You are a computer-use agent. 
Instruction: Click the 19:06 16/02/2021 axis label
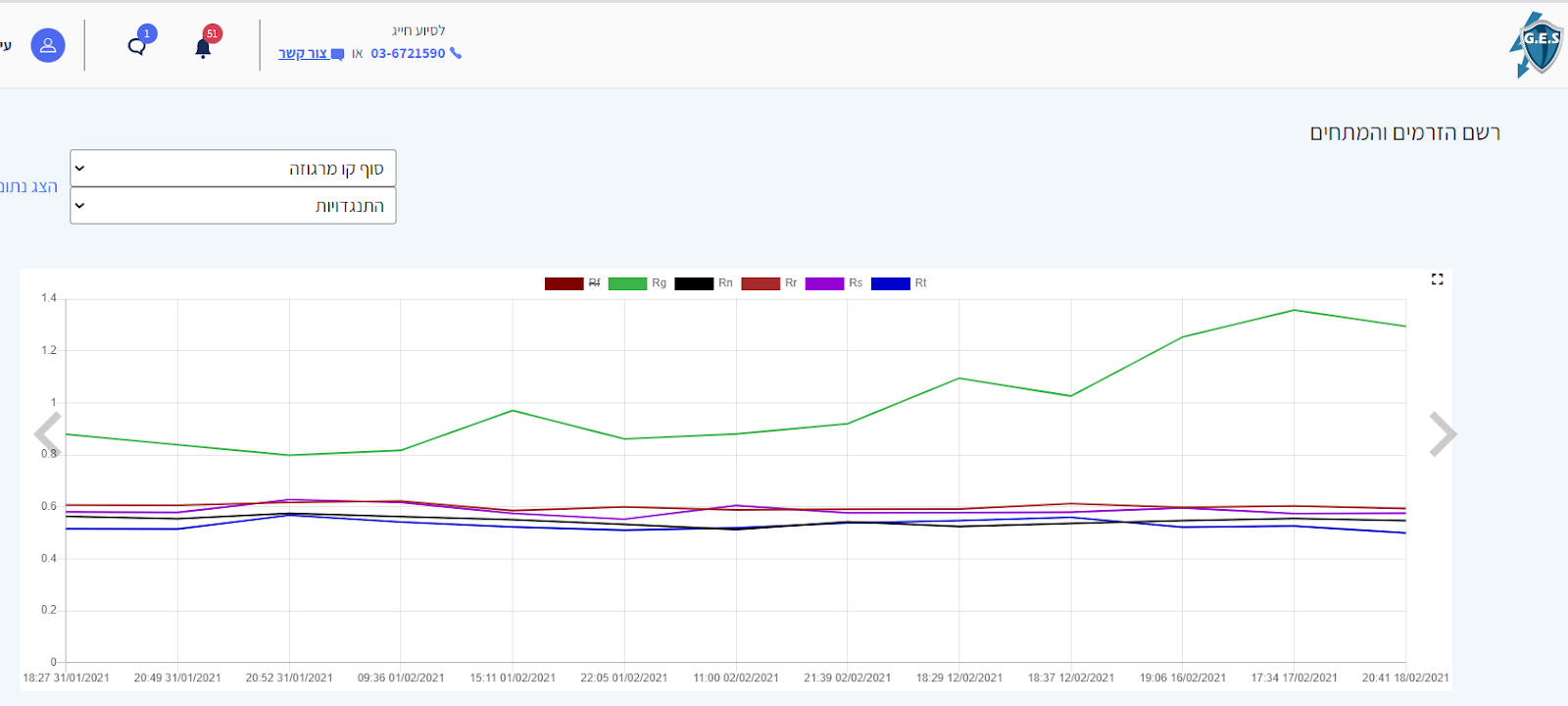click(1182, 678)
